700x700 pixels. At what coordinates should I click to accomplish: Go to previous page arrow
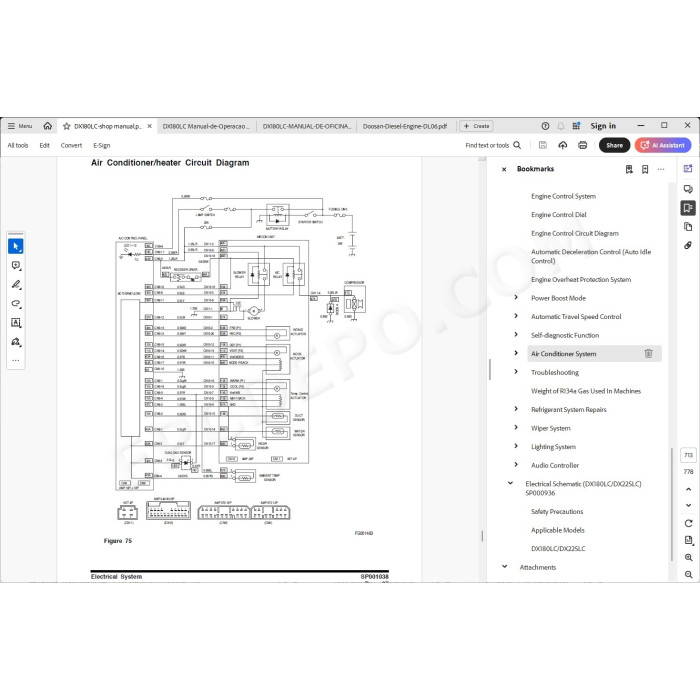tap(688, 490)
